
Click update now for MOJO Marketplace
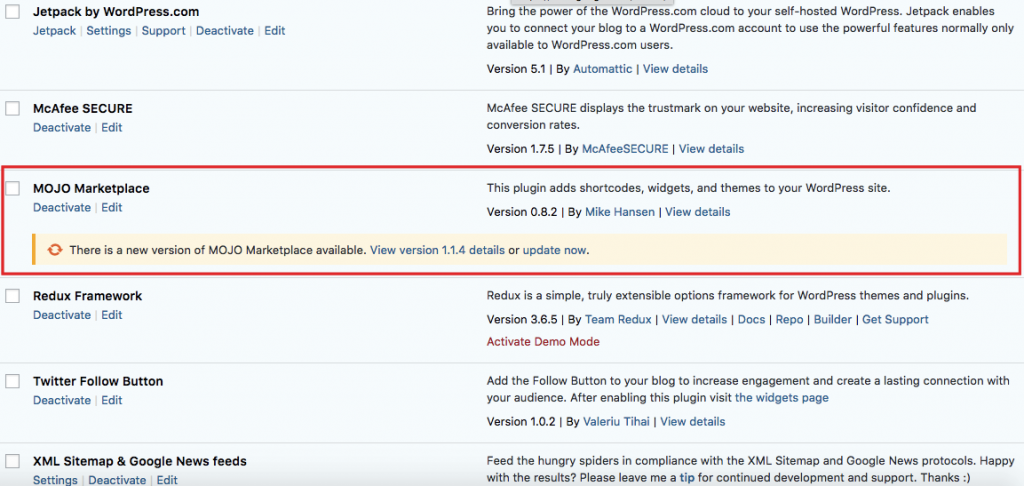tap(554, 250)
